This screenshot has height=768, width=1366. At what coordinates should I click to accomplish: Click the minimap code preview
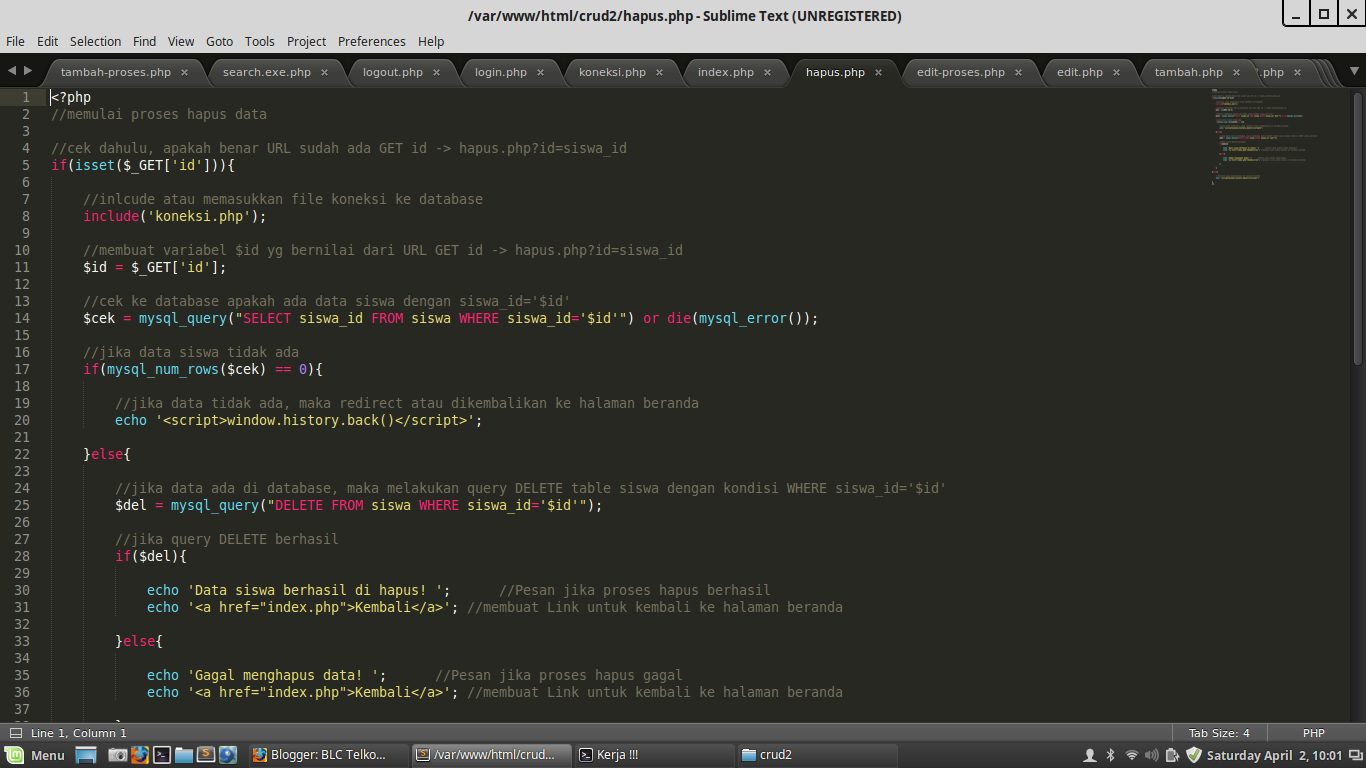pos(1265,138)
